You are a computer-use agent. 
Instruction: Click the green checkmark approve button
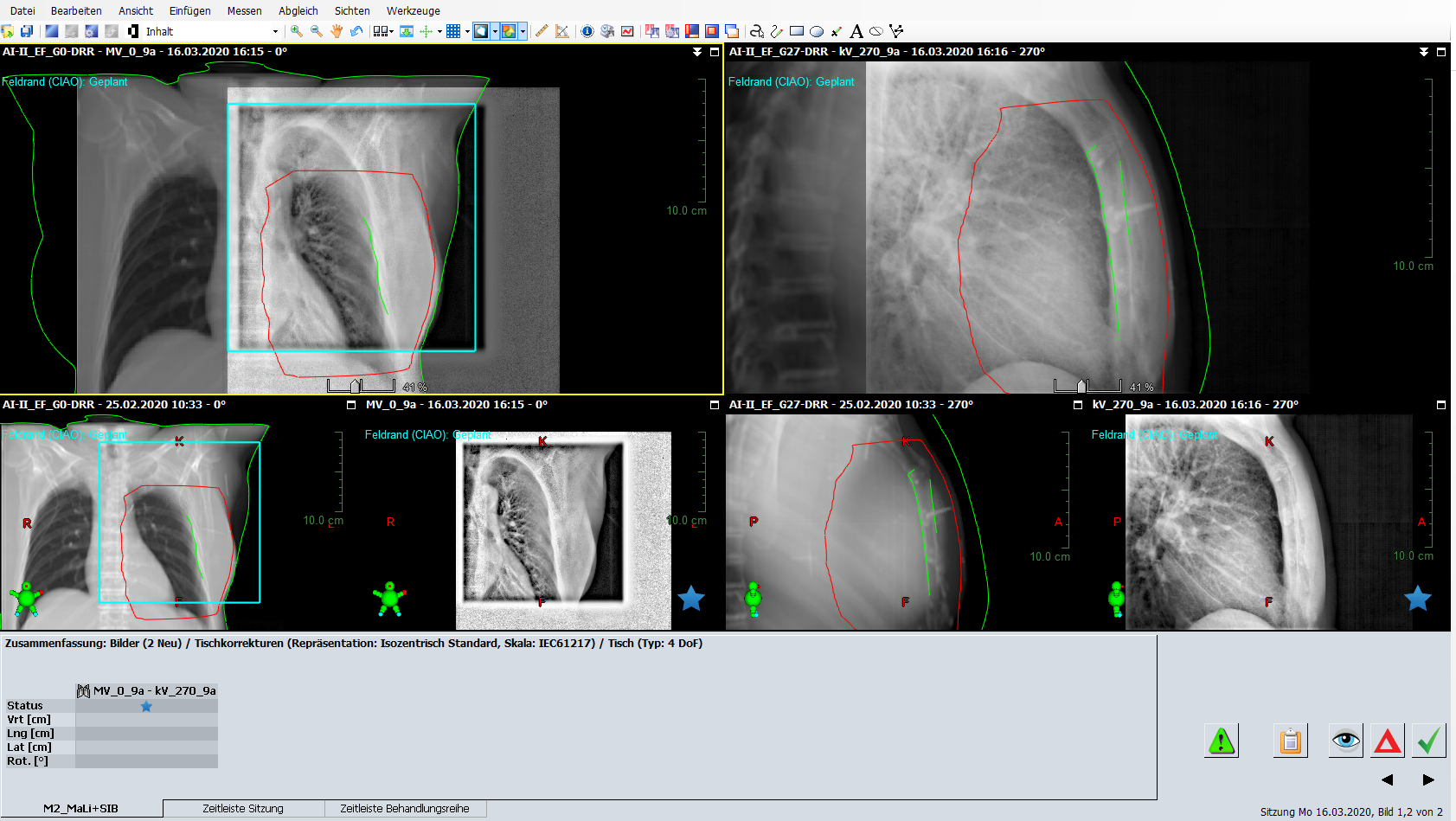click(1428, 741)
